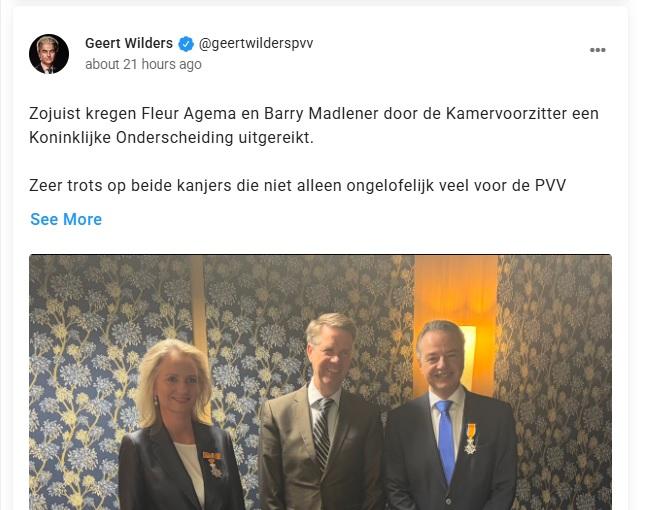The width and height of the screenshot is (645, 510).
Task: Click the line starting 'Zeer trots op beide'
Action: (x=297, y=185)
